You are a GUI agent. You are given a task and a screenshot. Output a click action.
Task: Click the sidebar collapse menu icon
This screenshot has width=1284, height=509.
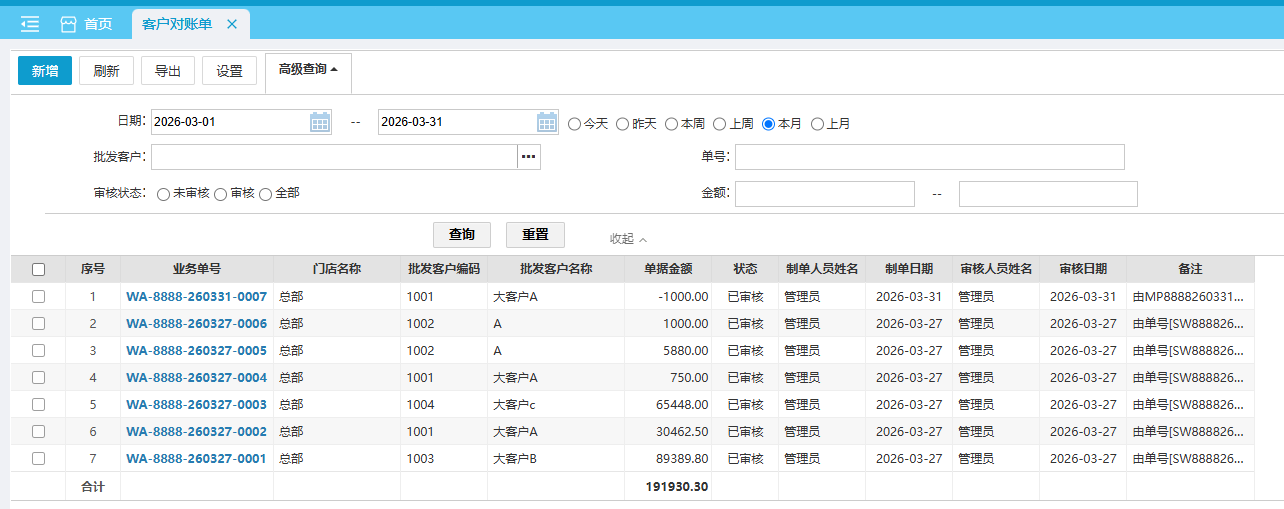[30, 23]
